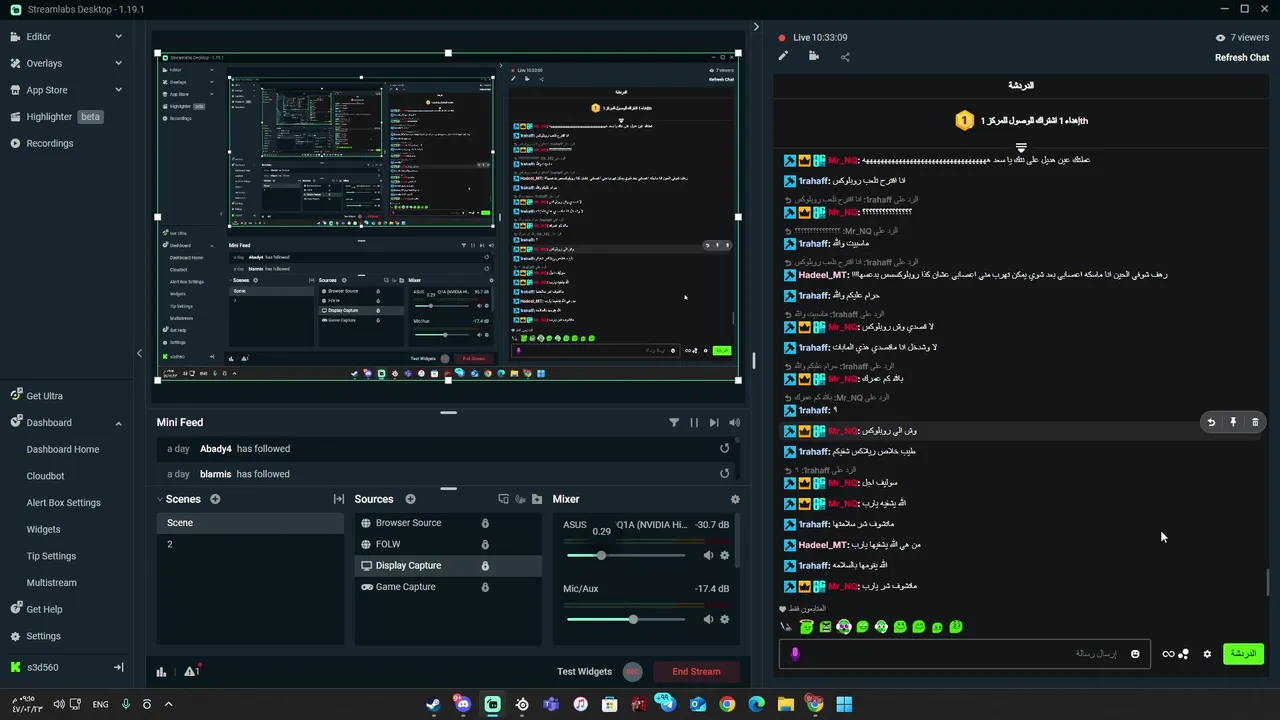The image size is (1280, 720).
Task: Collapse the Dashboard submenu chevron
Action: 118,423
